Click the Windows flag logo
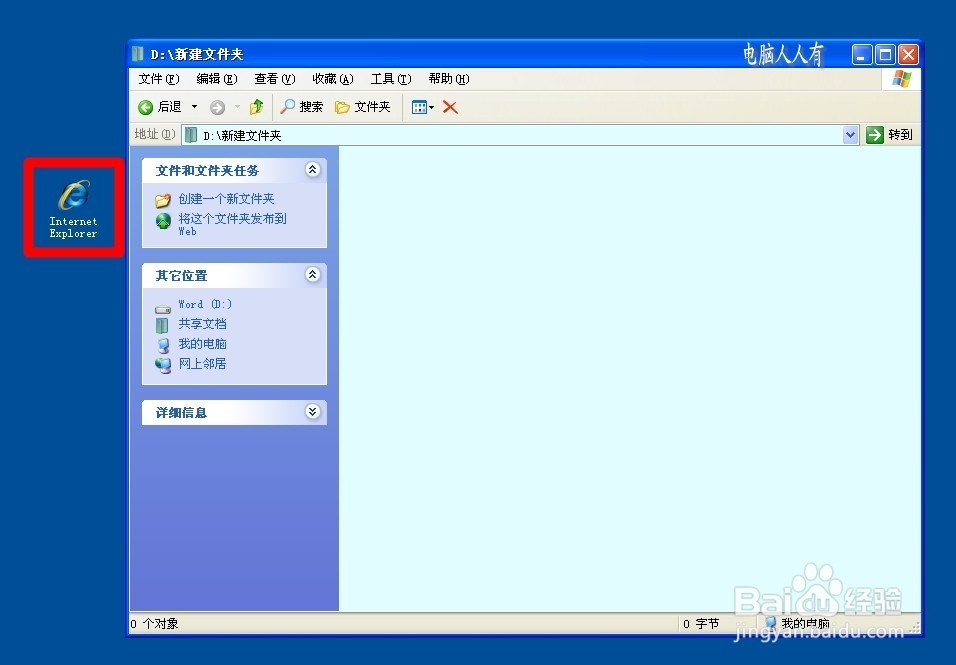The image size is (956, 665). point(901,79)
